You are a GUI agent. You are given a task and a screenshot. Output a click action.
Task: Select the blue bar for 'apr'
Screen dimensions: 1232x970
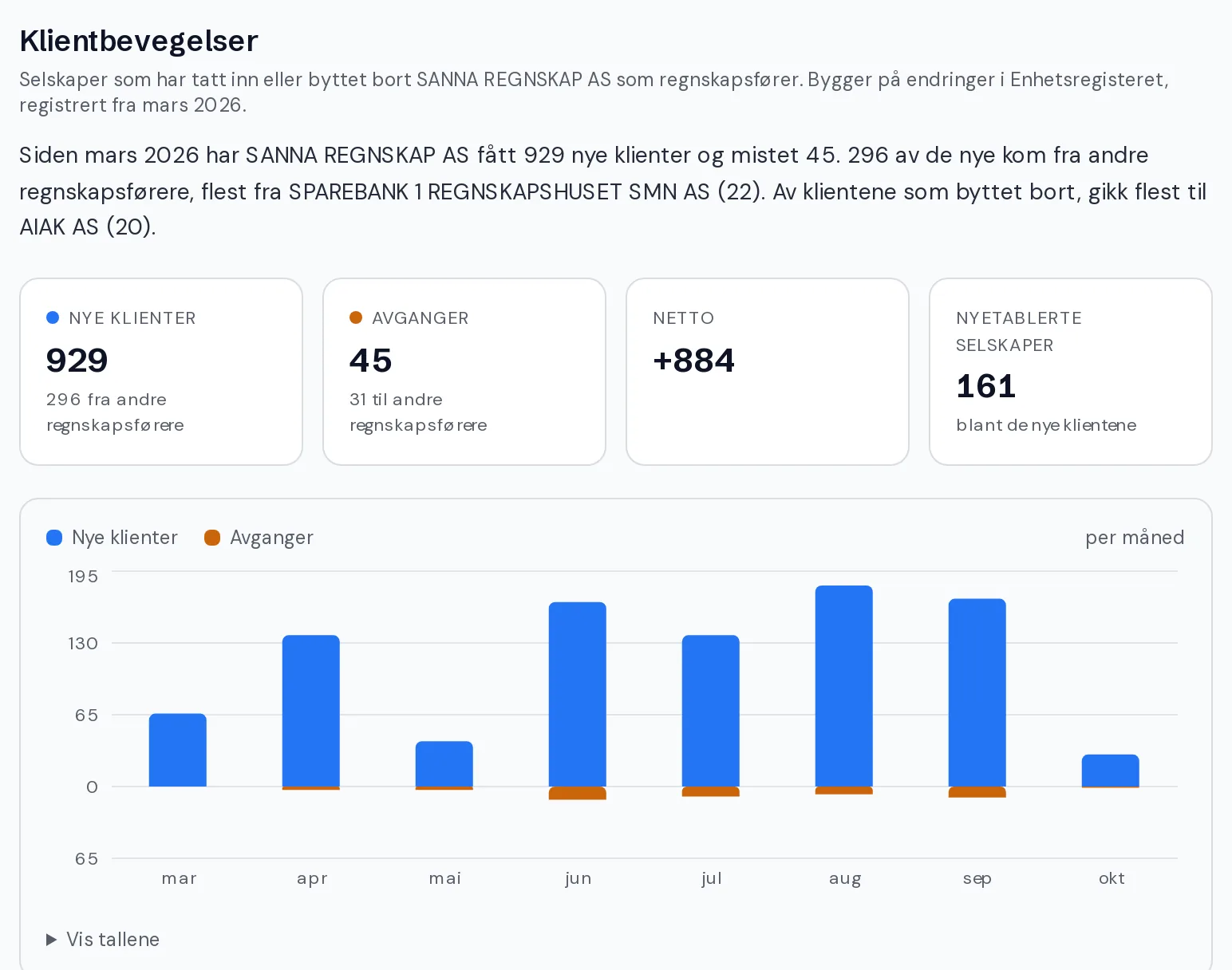[311, 711]
